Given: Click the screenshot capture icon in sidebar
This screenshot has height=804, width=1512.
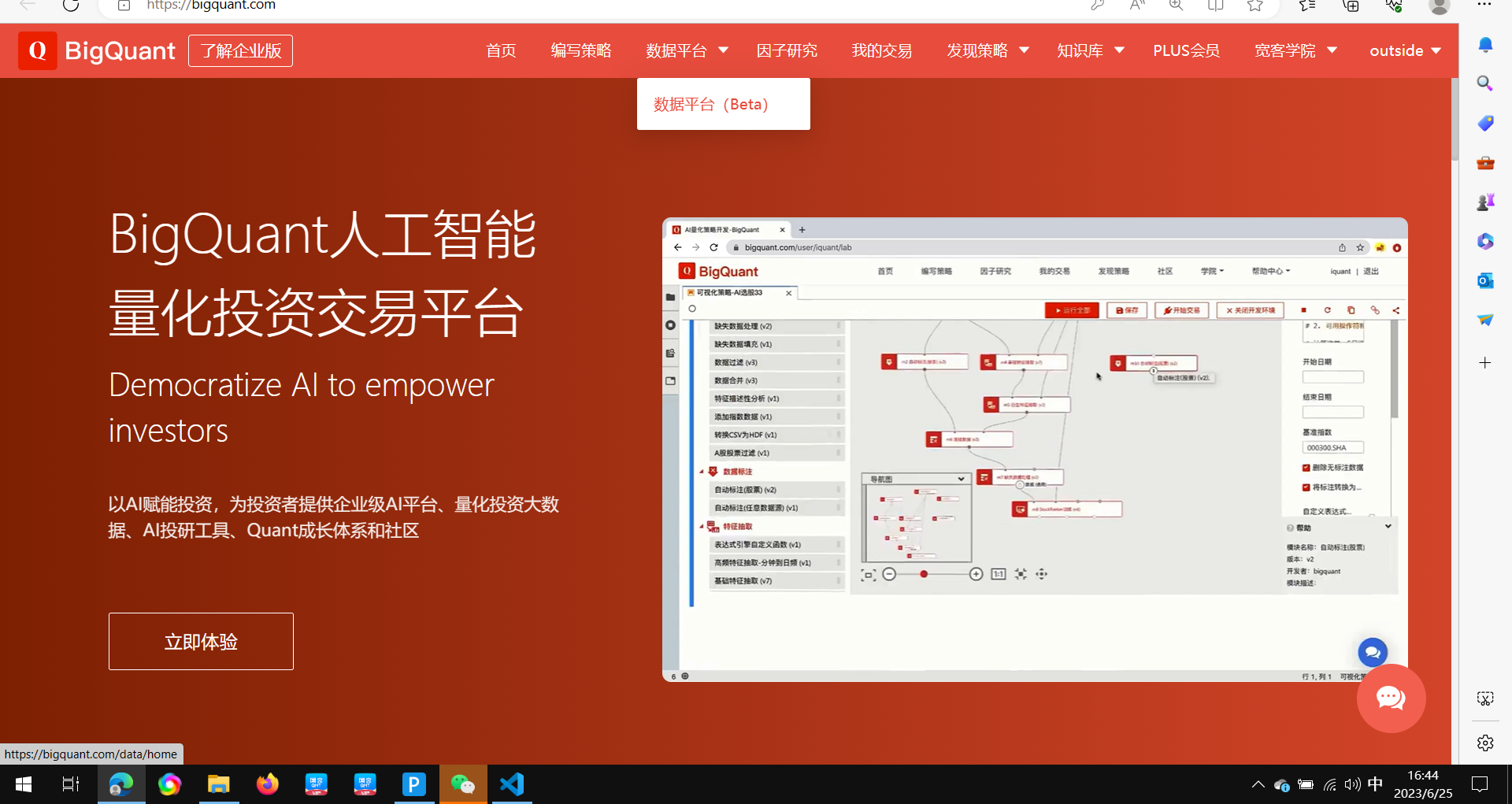Looking at the screenshot, I should pyautogui.click(x=1485, y=698).
